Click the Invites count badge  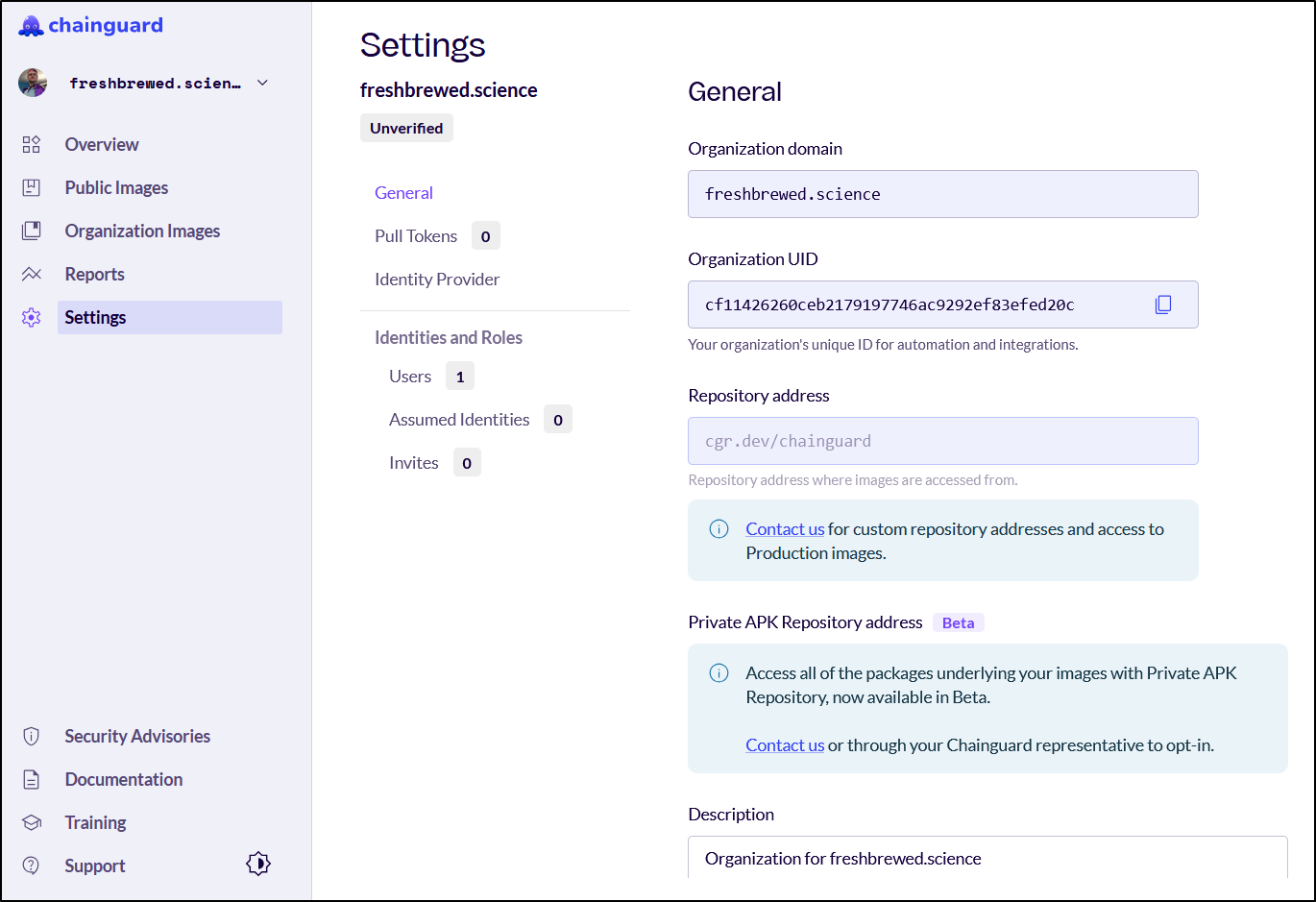click(x=467, y=463)
